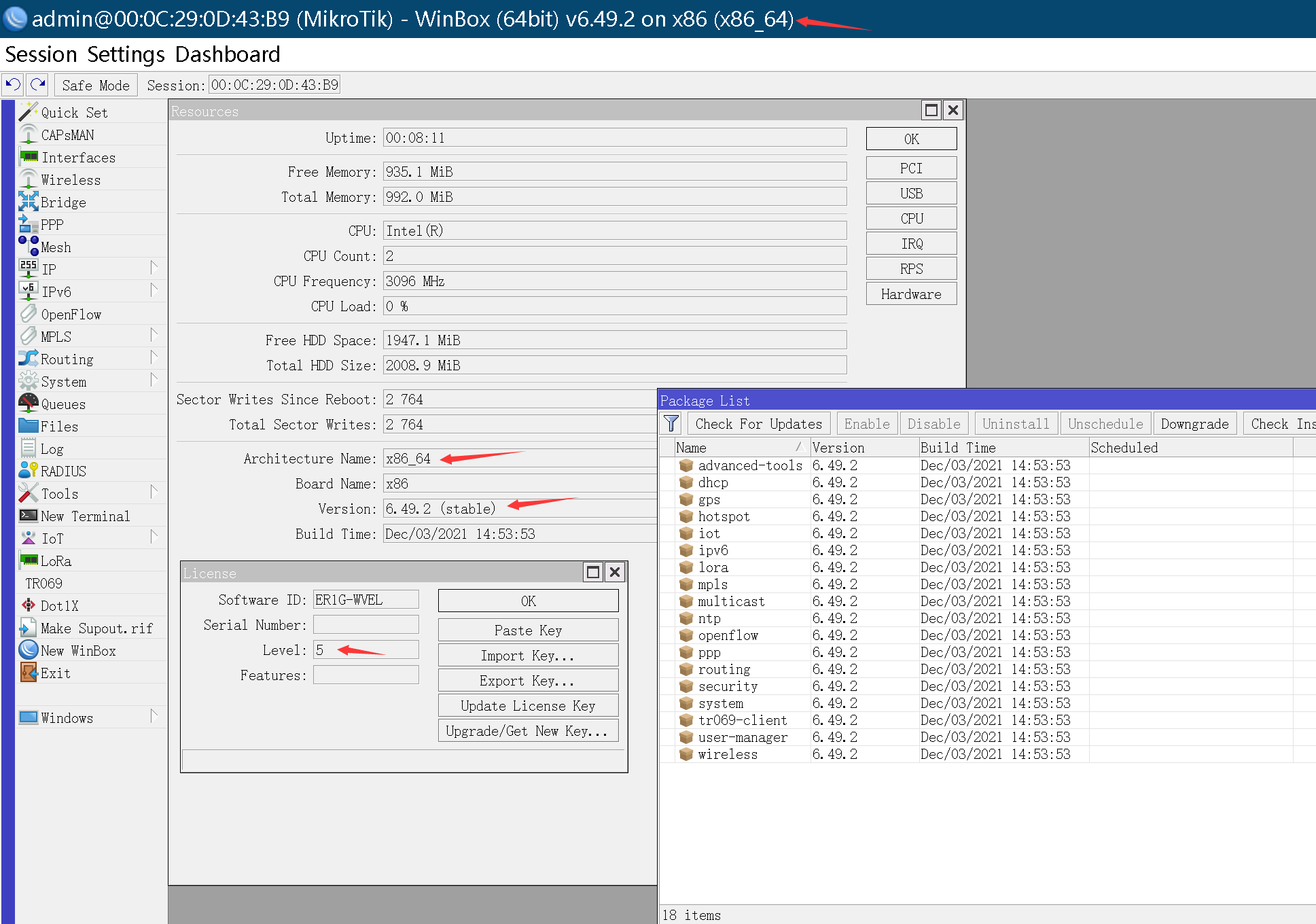Image resolution: width=1316 pixels, height=924 pixels.
Task: Click the RPS button in Resources
Action: [911, 268]
